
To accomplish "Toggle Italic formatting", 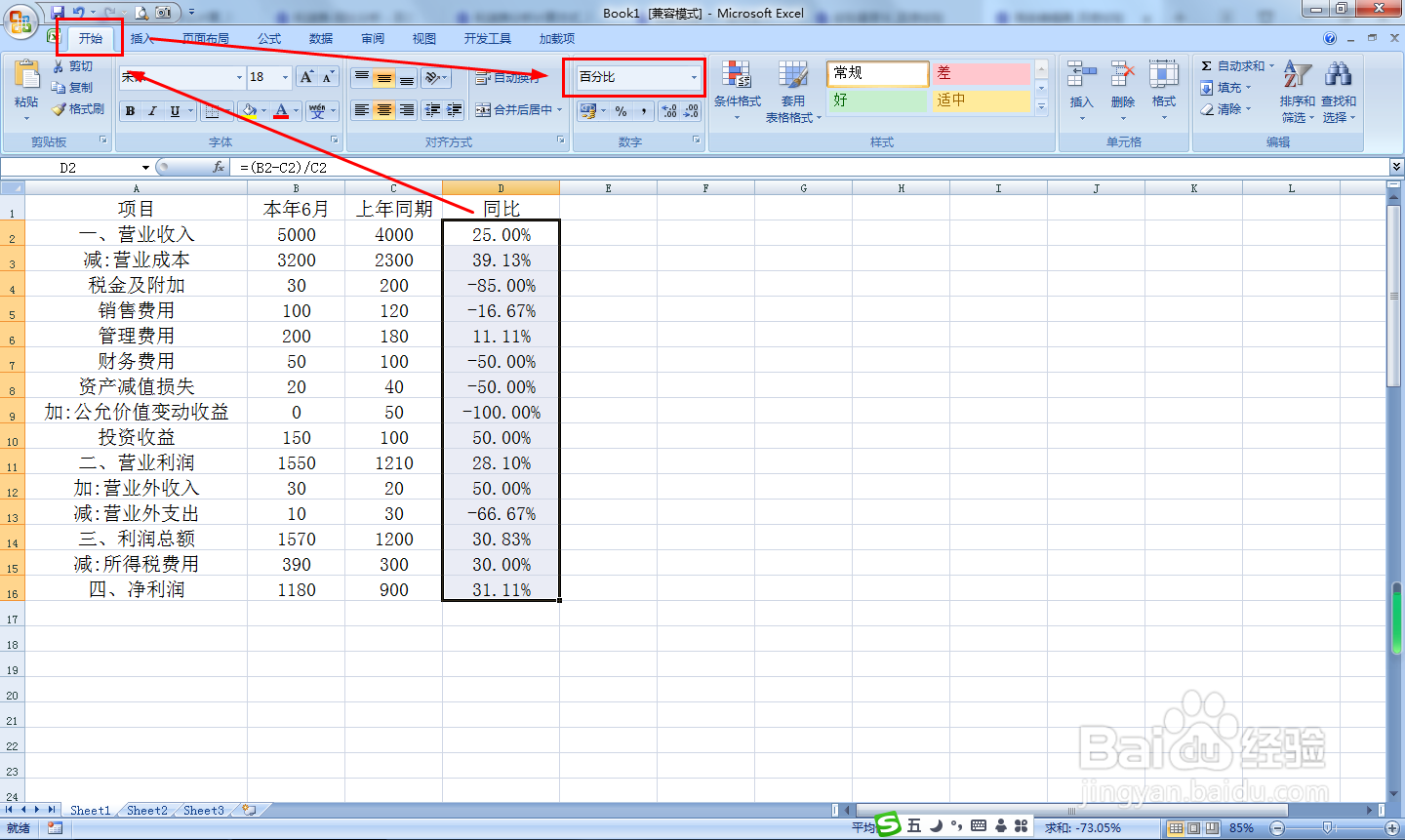I will coord(152,111).
